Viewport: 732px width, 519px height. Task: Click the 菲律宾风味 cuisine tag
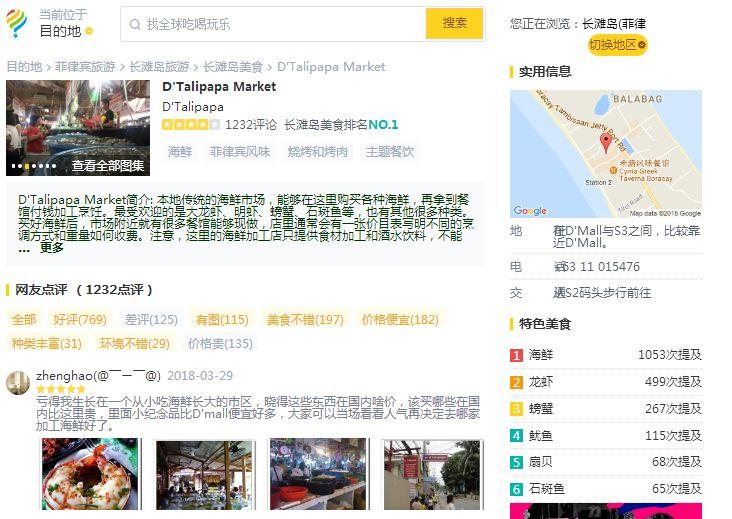240,152
